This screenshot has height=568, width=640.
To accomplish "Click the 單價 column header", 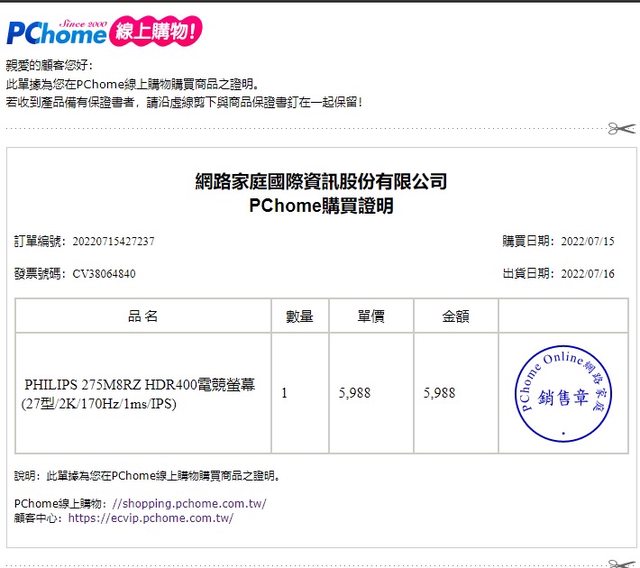I will tap(371, 316).
